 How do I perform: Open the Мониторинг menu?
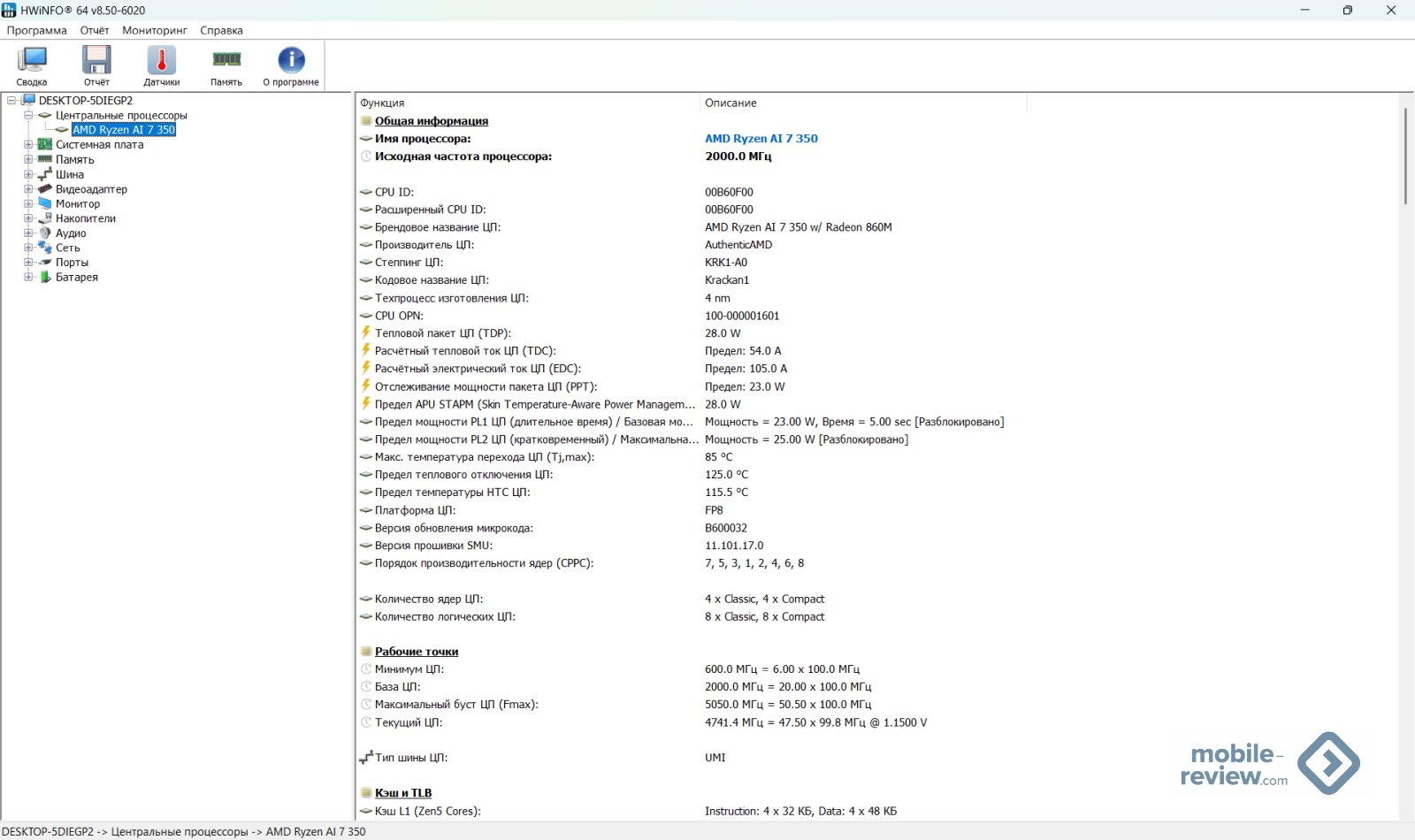click(155, 30)
